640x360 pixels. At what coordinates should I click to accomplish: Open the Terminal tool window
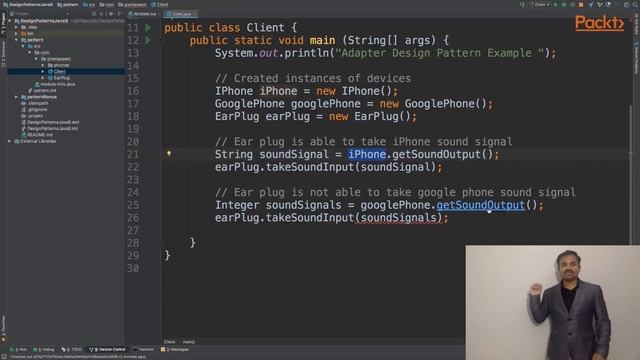[x=143, y=349]
